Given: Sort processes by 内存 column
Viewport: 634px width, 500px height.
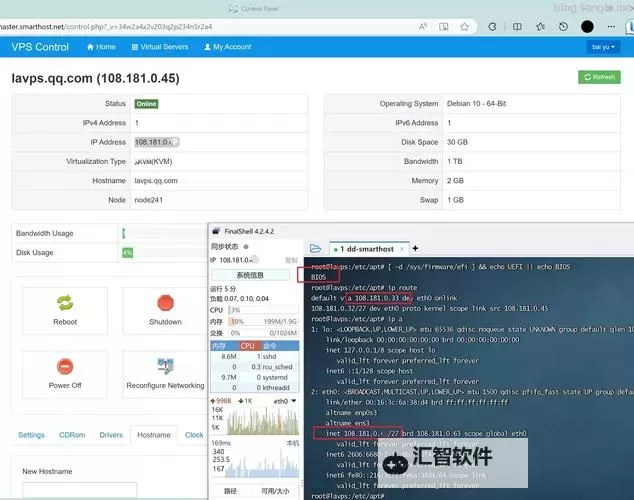Looking at the screenshot, I should [x=224, y=346].
